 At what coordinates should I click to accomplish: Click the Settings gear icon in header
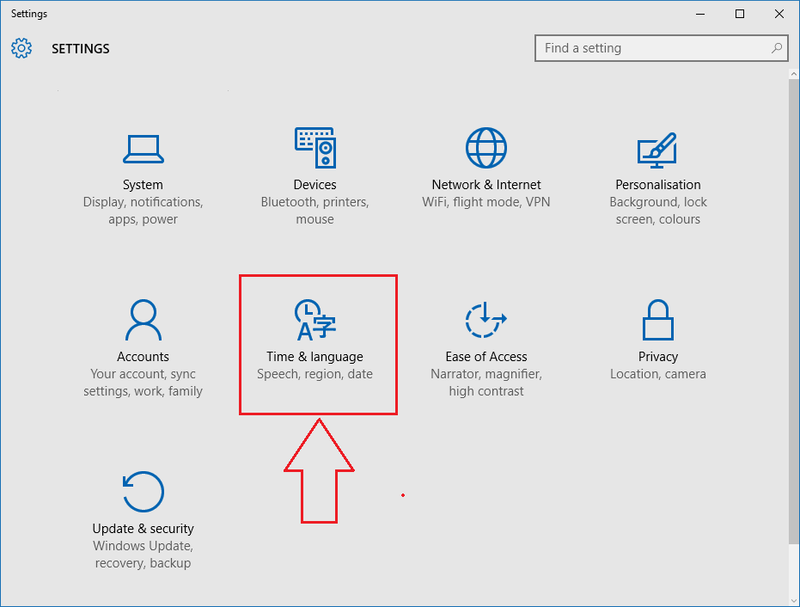pyautogui.click(x=21, y=48)
